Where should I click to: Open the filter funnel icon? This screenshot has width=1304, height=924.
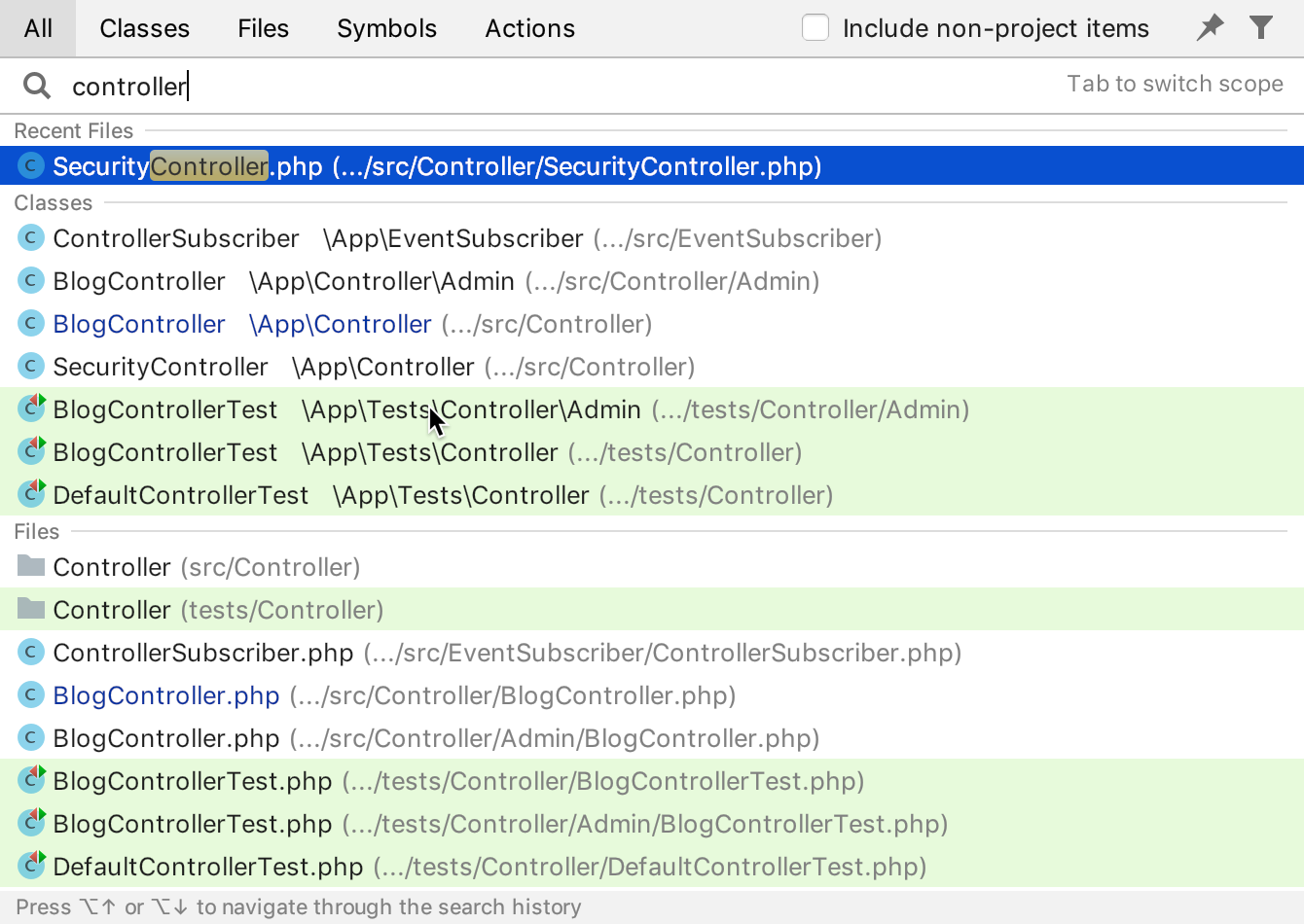tap(1261, 27)
